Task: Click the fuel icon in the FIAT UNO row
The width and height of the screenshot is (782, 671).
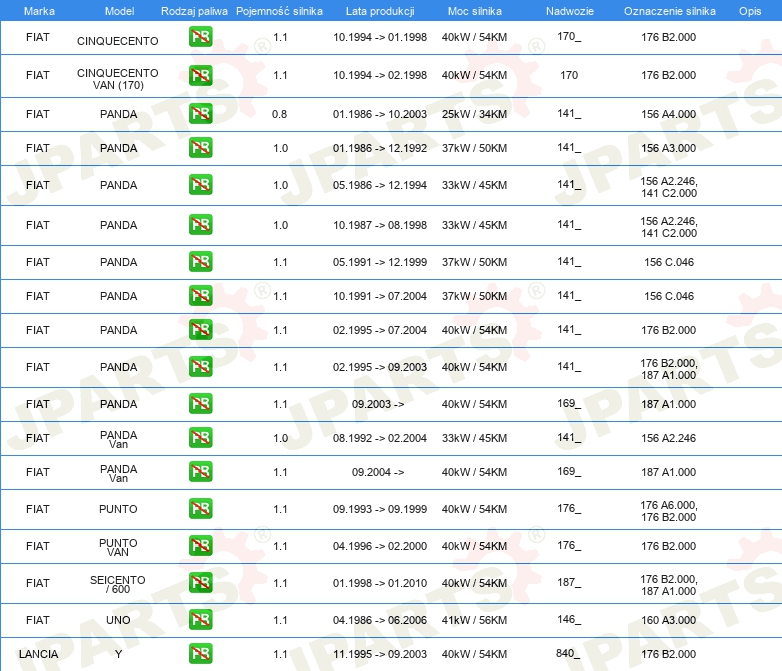Action: 200,619
